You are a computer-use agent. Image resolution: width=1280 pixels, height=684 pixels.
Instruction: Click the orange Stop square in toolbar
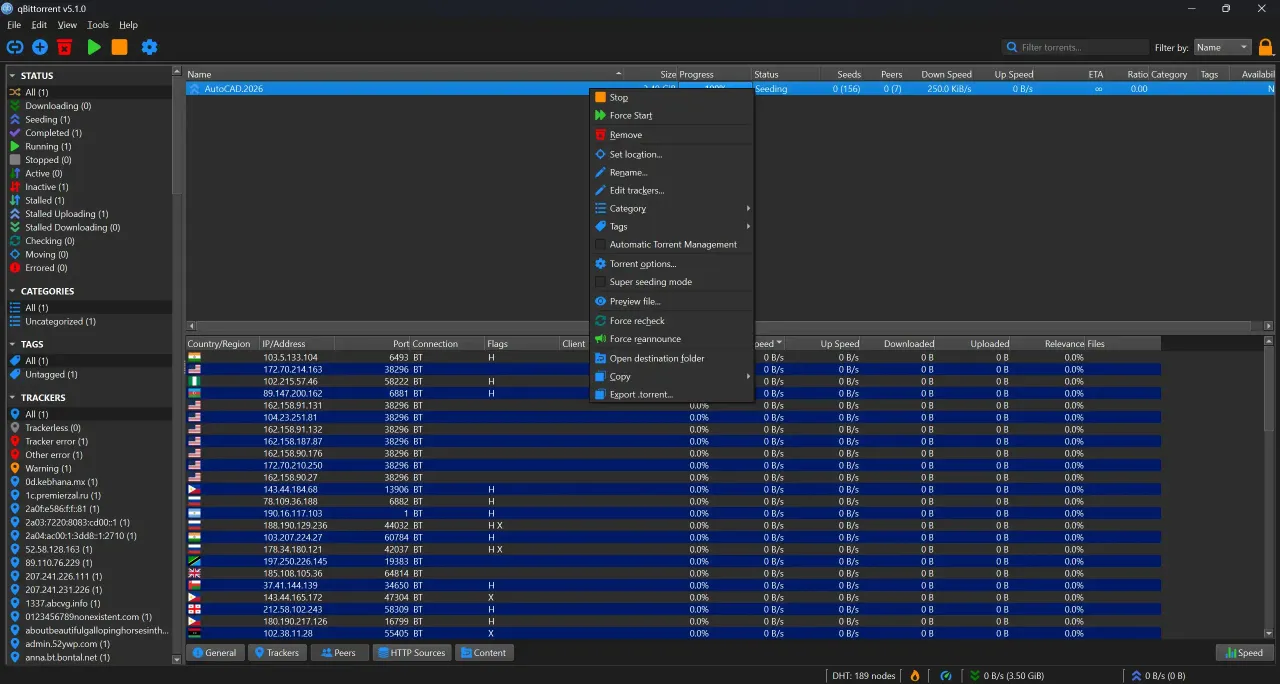[119, 47]
